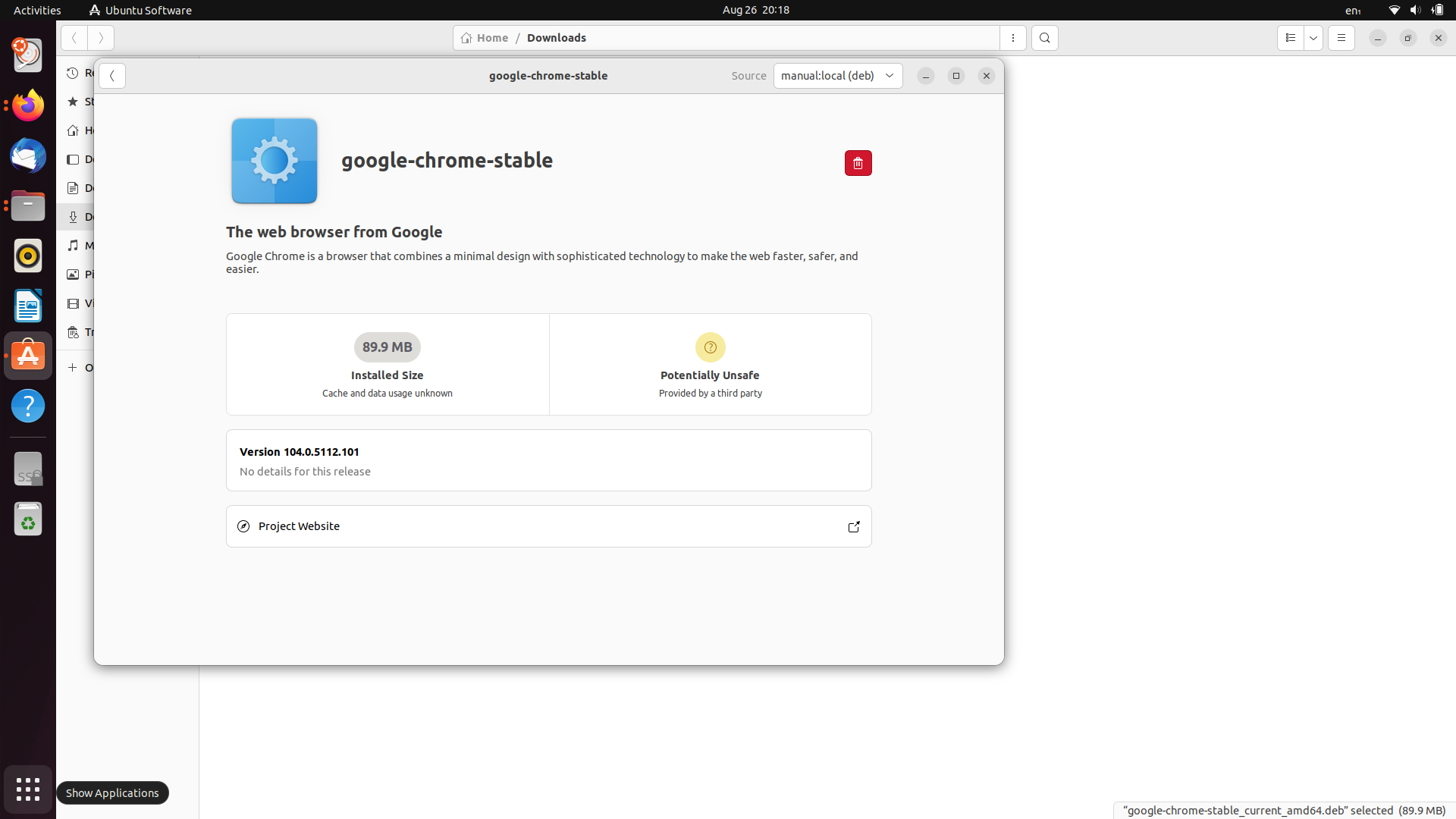
Task: Open Firefox from the dock
Action: 28,105
